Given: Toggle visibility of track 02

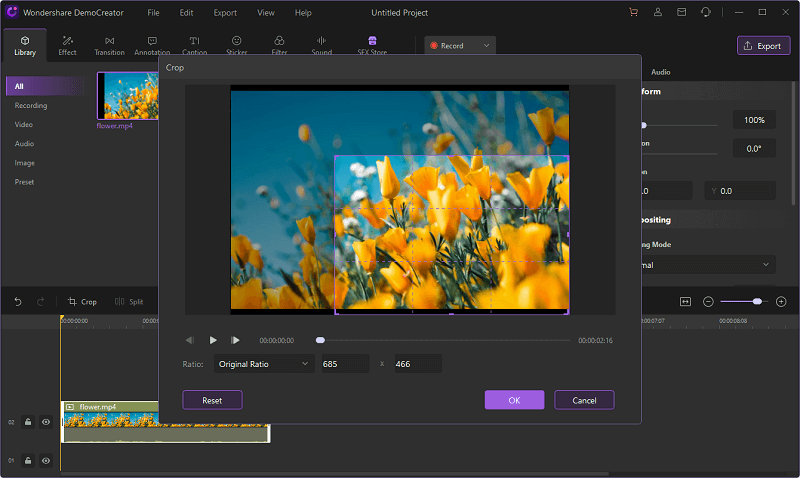Looking at the screenshot, I should coord(46,422).
